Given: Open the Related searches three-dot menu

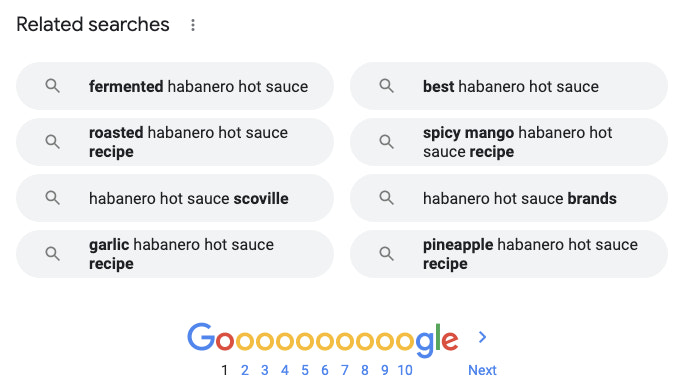Looking at the screenshot, I should tap(193, 25).
